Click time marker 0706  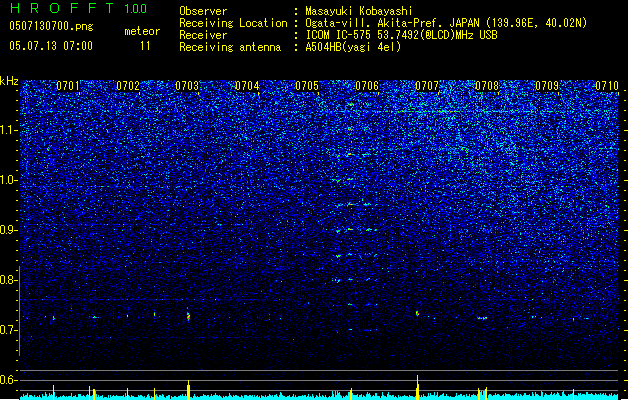point(367,86)
